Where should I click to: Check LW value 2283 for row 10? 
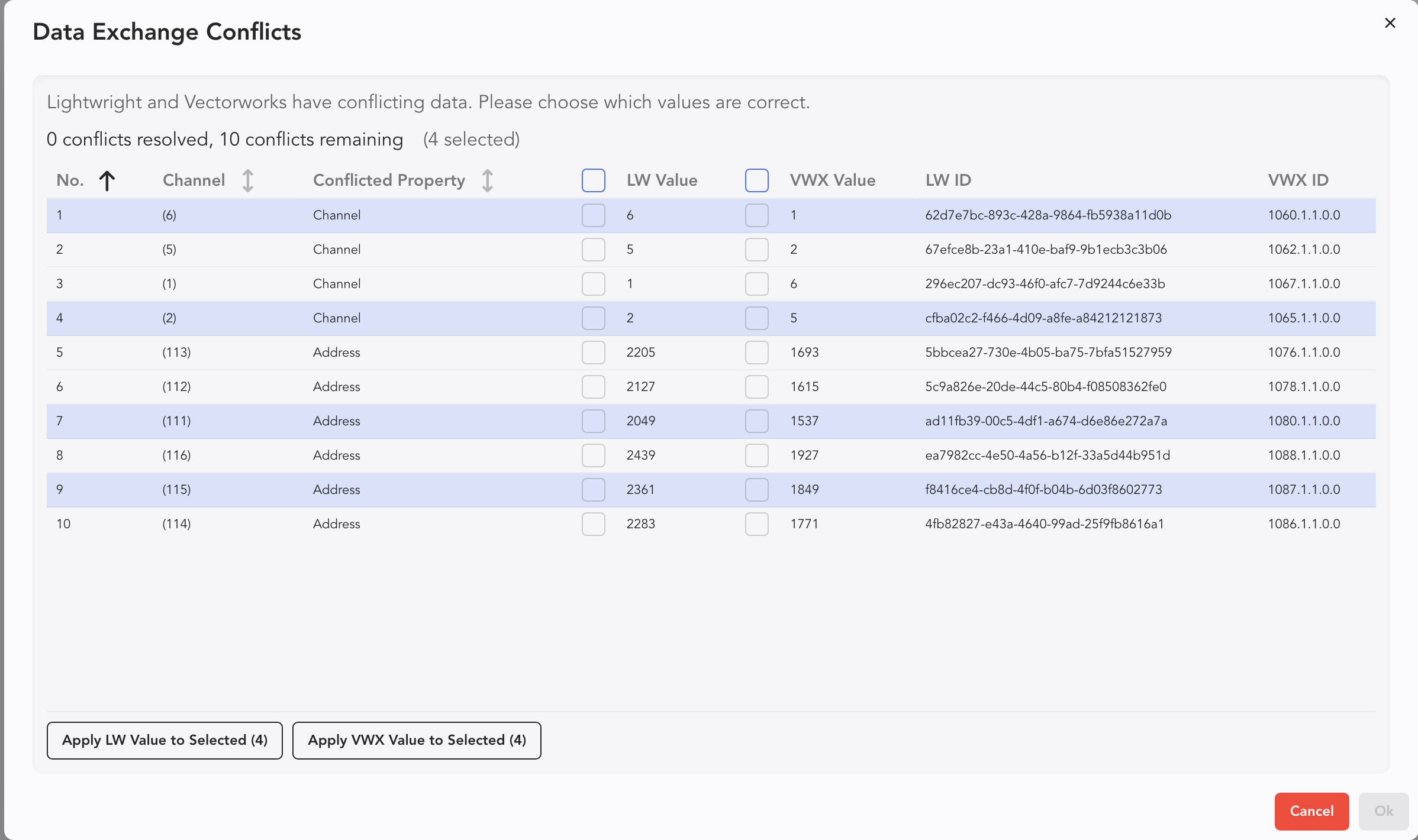pos(593,524)
